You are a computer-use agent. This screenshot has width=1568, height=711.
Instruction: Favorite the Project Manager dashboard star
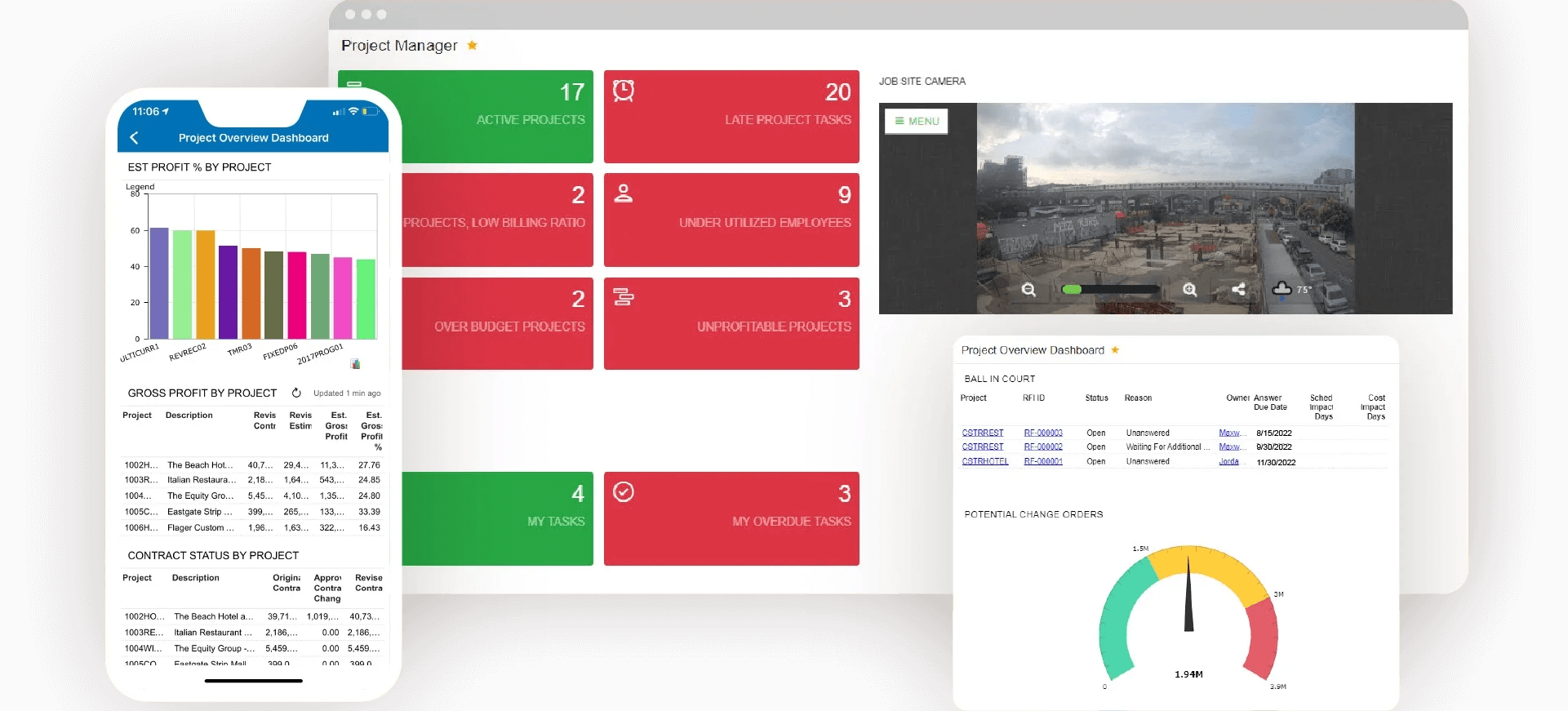coord(472,46)
